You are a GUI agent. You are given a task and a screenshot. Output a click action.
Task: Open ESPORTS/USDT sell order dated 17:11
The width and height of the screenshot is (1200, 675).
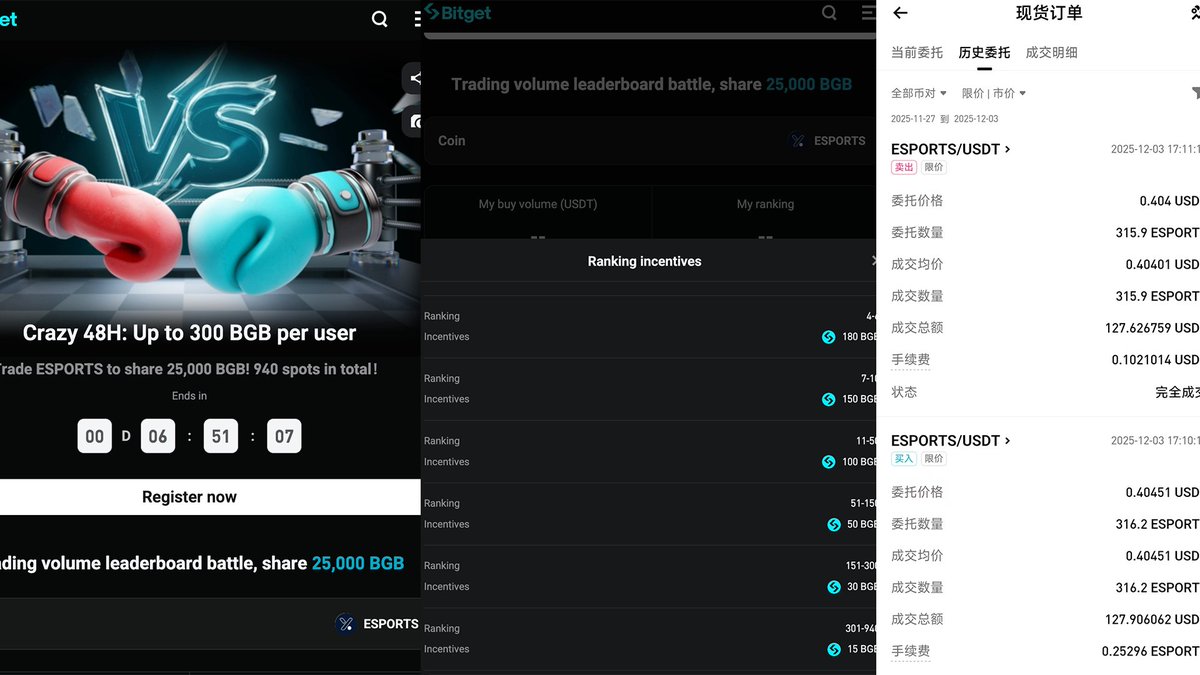(951, 149)
